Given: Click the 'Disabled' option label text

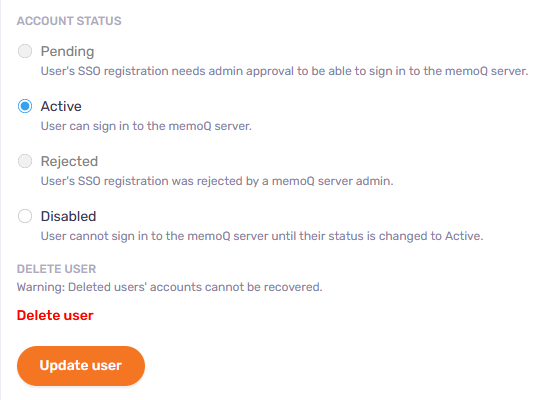Looking at the screenshot, I should click(68, 216).
